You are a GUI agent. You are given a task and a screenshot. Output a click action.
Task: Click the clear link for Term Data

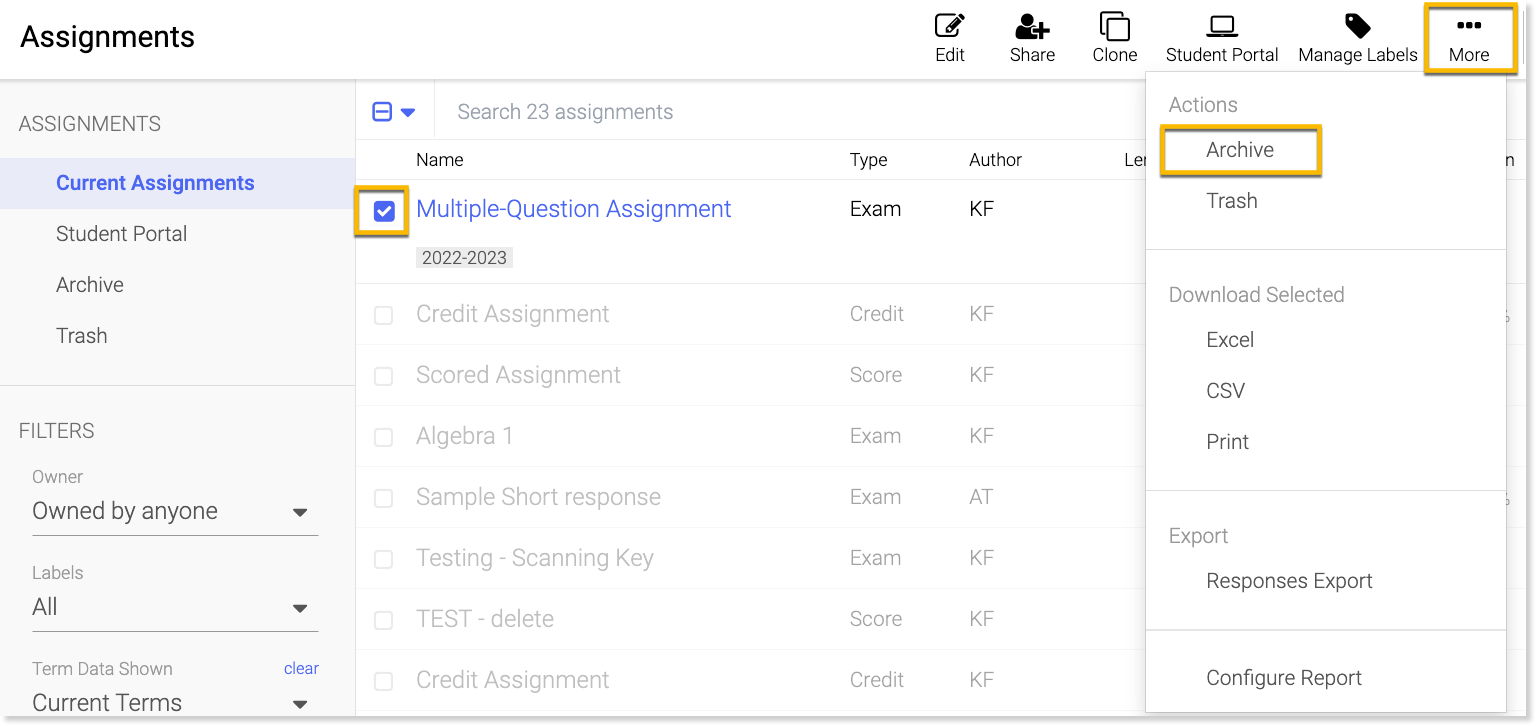click(x=301, y=668)
